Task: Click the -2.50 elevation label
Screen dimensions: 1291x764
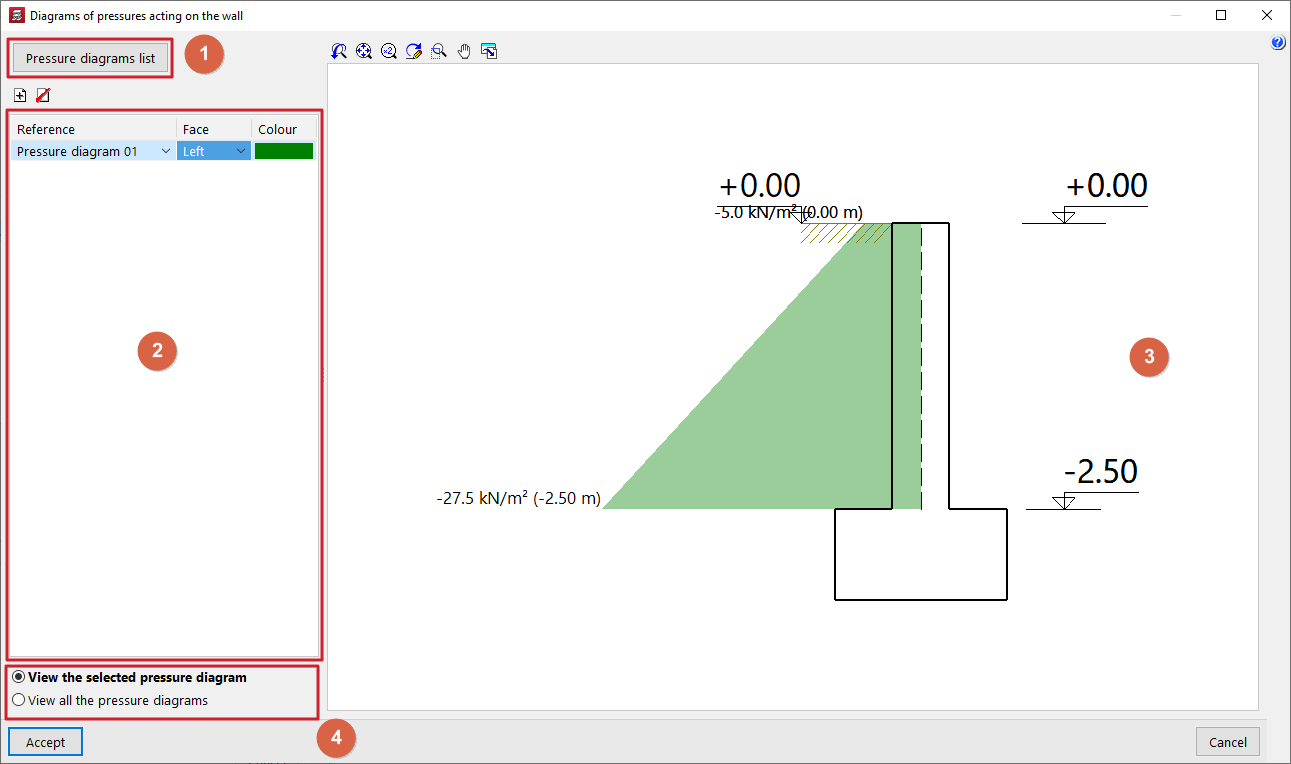Action: (1101, 471)
